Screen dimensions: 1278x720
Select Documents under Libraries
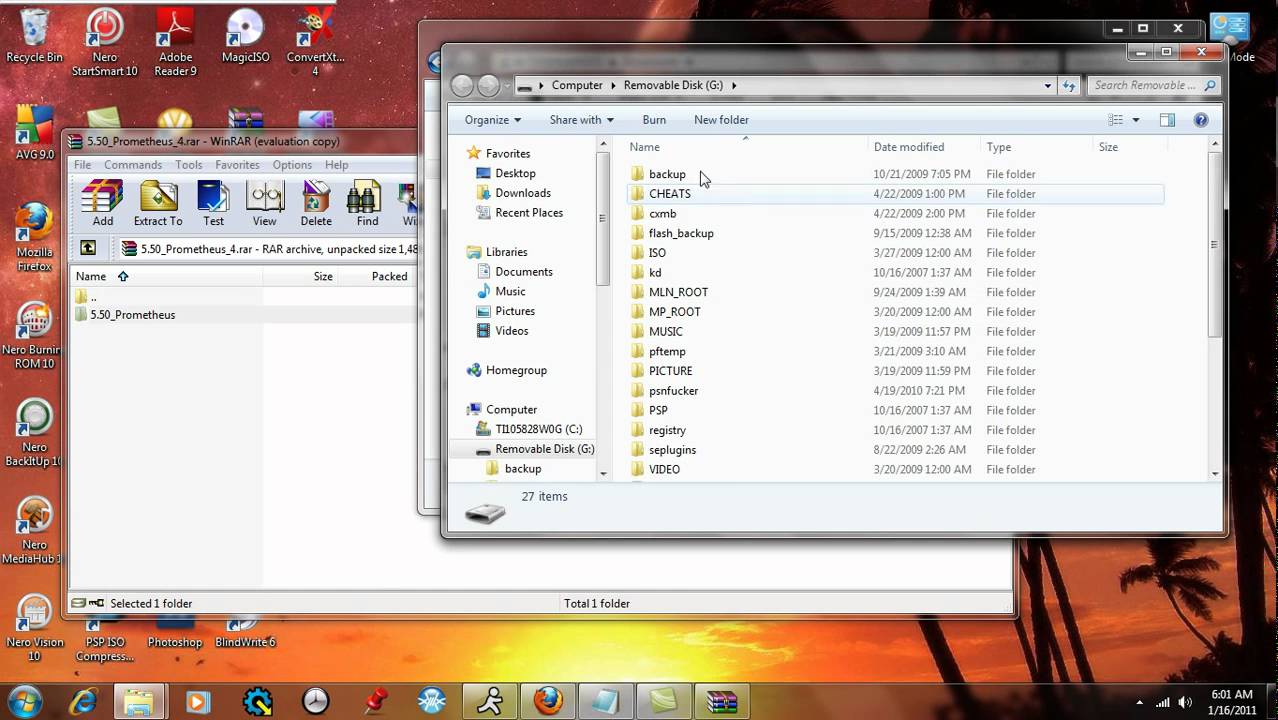tap(524, 272)
